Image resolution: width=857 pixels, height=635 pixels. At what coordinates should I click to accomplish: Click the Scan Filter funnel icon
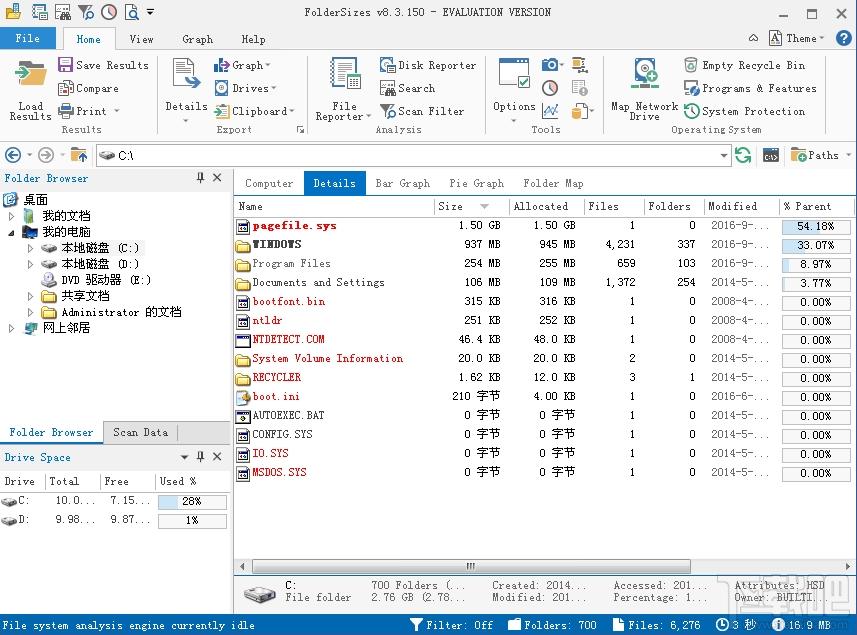[388, 111]
